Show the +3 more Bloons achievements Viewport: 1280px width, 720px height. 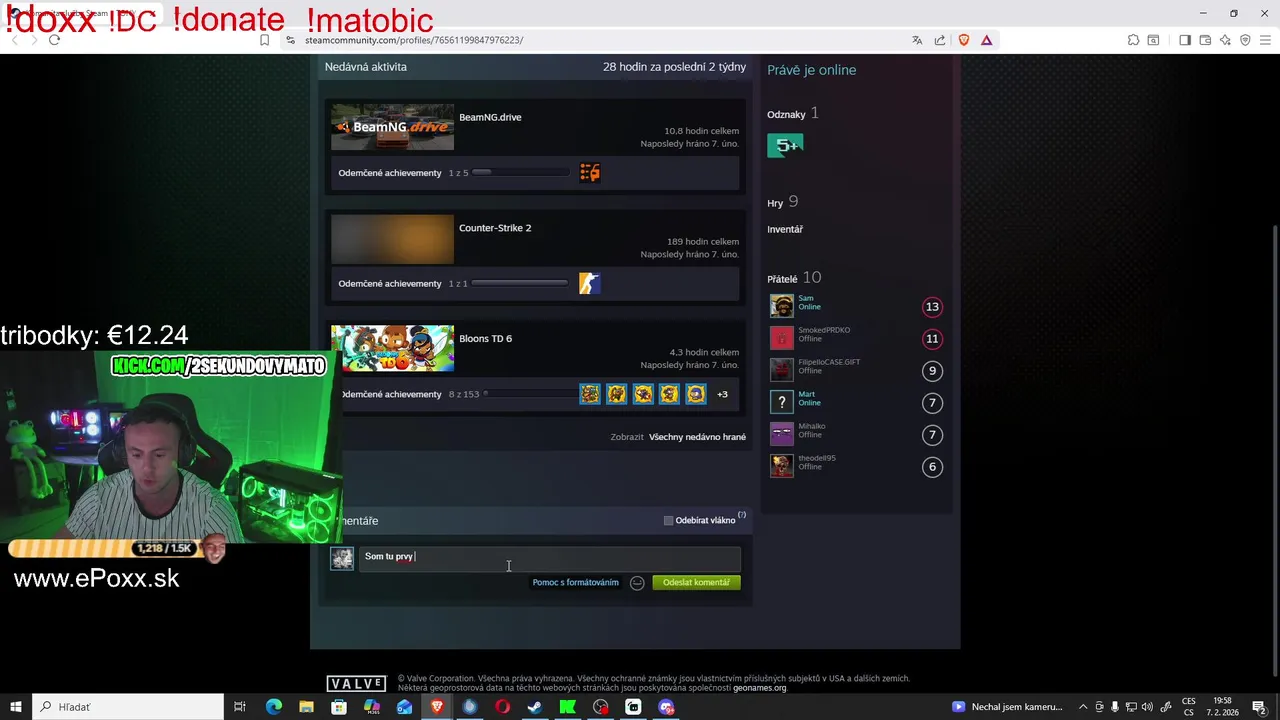click(722, 394)
